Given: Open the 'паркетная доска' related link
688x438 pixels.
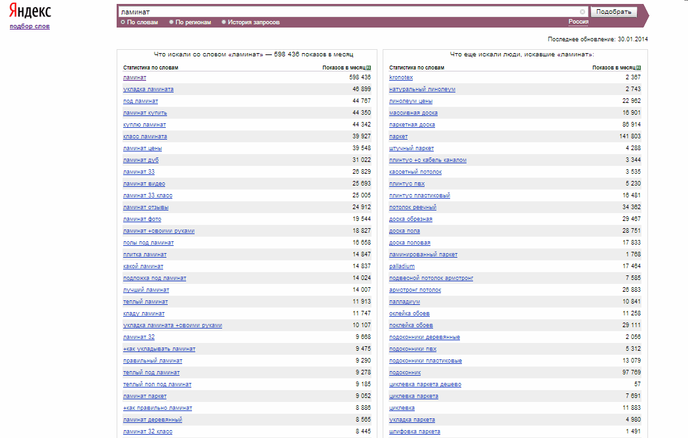Looking at the screenshot, I should (x=412, y=125).
